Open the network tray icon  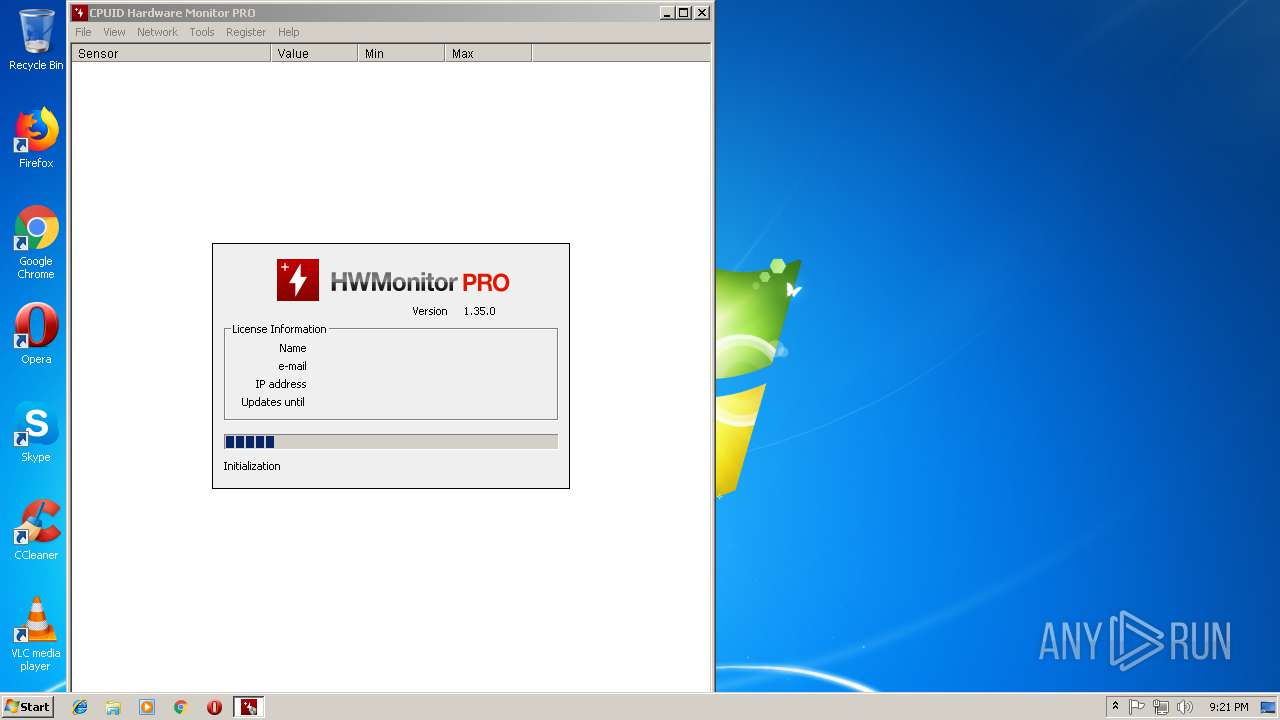(x=1161, y=707)
